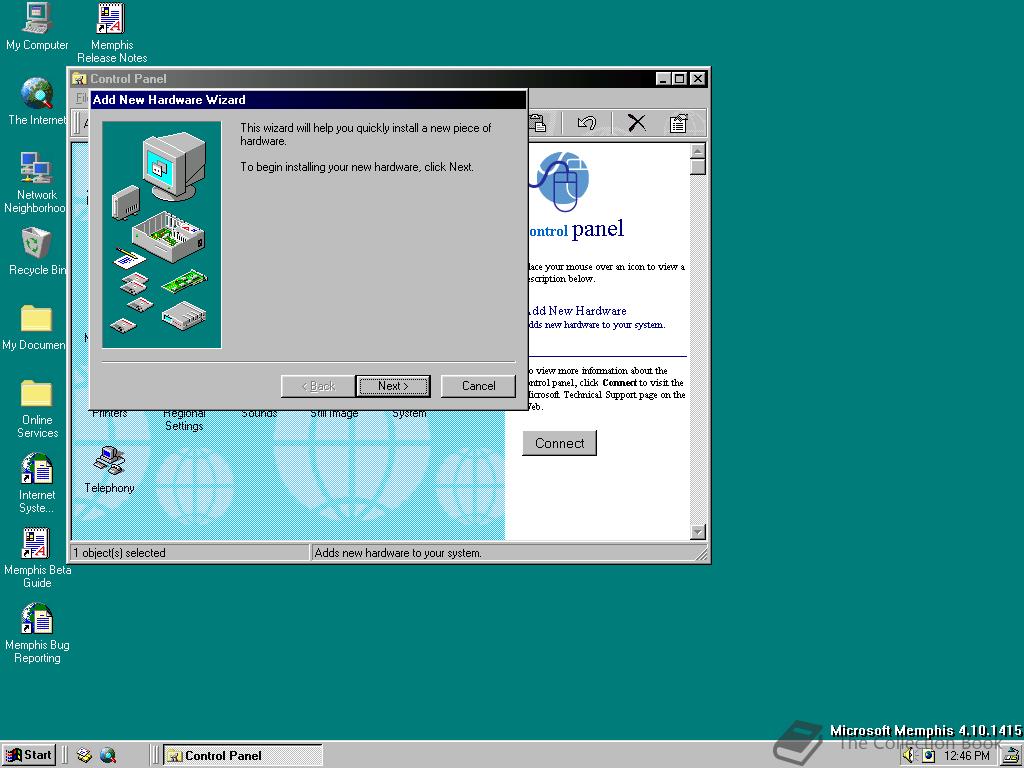The image size is (1024, 768).
Task: Select the Memphis Bug Reporting desktop icon
Action: (37, 633)
